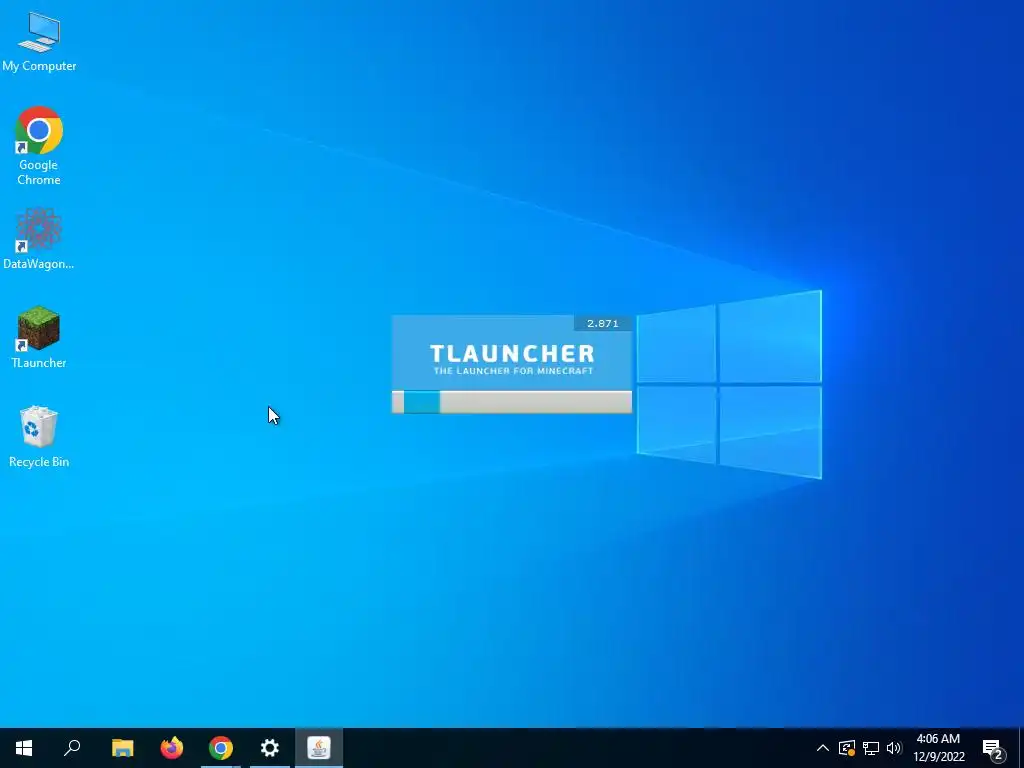Select the Java TLauncher taskbar item

click(x=319, y=748)
